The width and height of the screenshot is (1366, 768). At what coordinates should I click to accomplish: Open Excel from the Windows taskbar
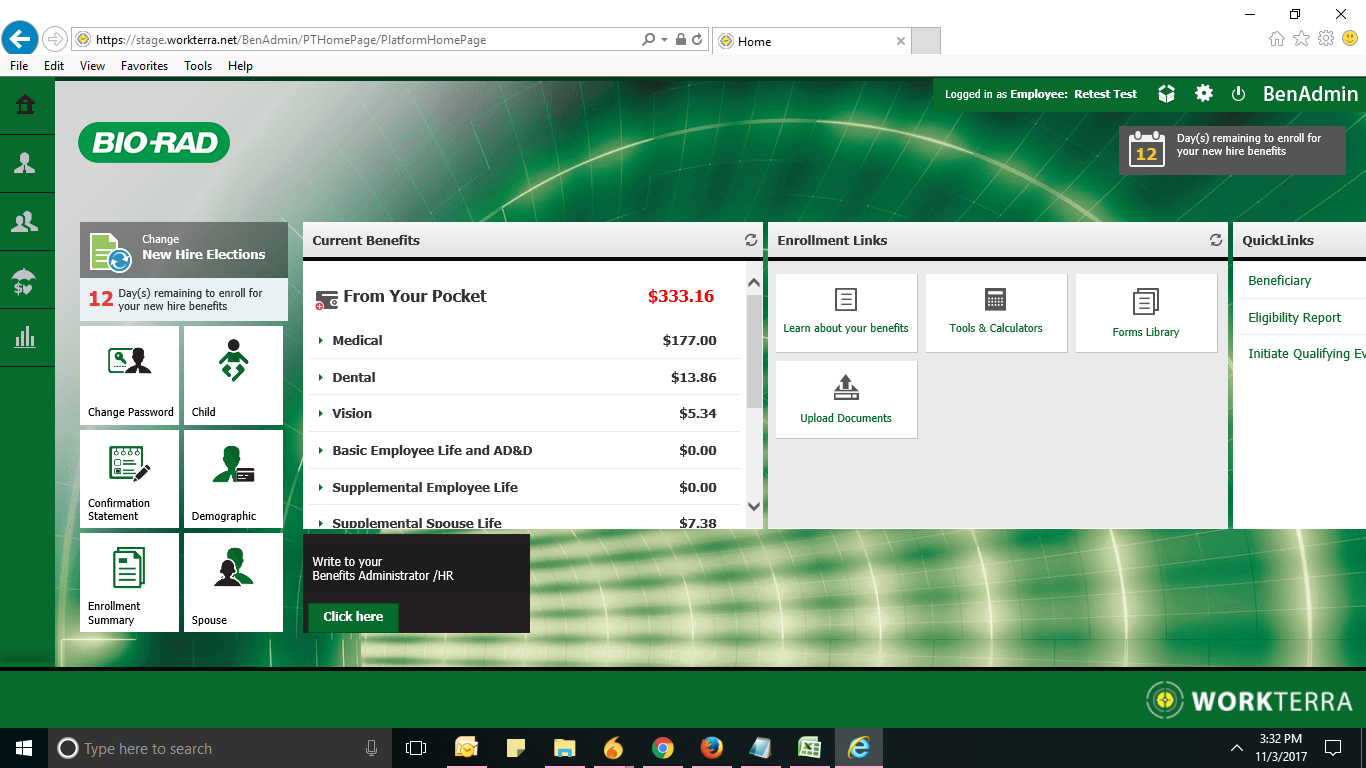pyautogui.click(x=809, y=748)
